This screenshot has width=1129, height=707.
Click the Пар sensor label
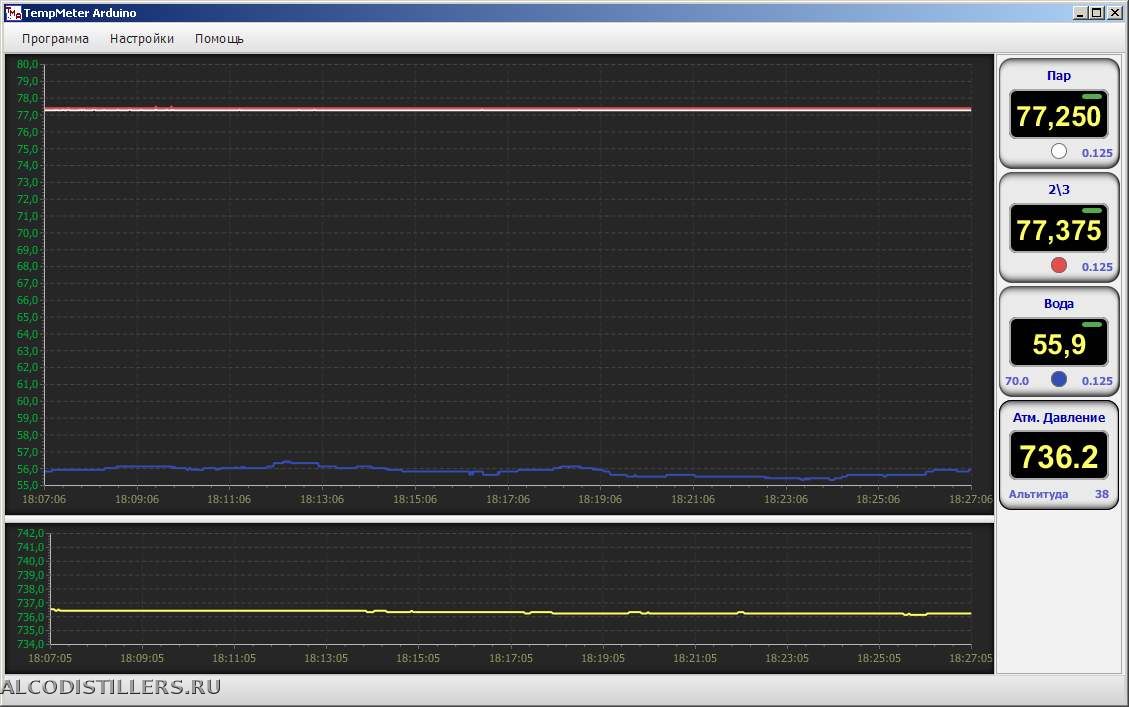pyautogui.click(x=1058, y=76)
